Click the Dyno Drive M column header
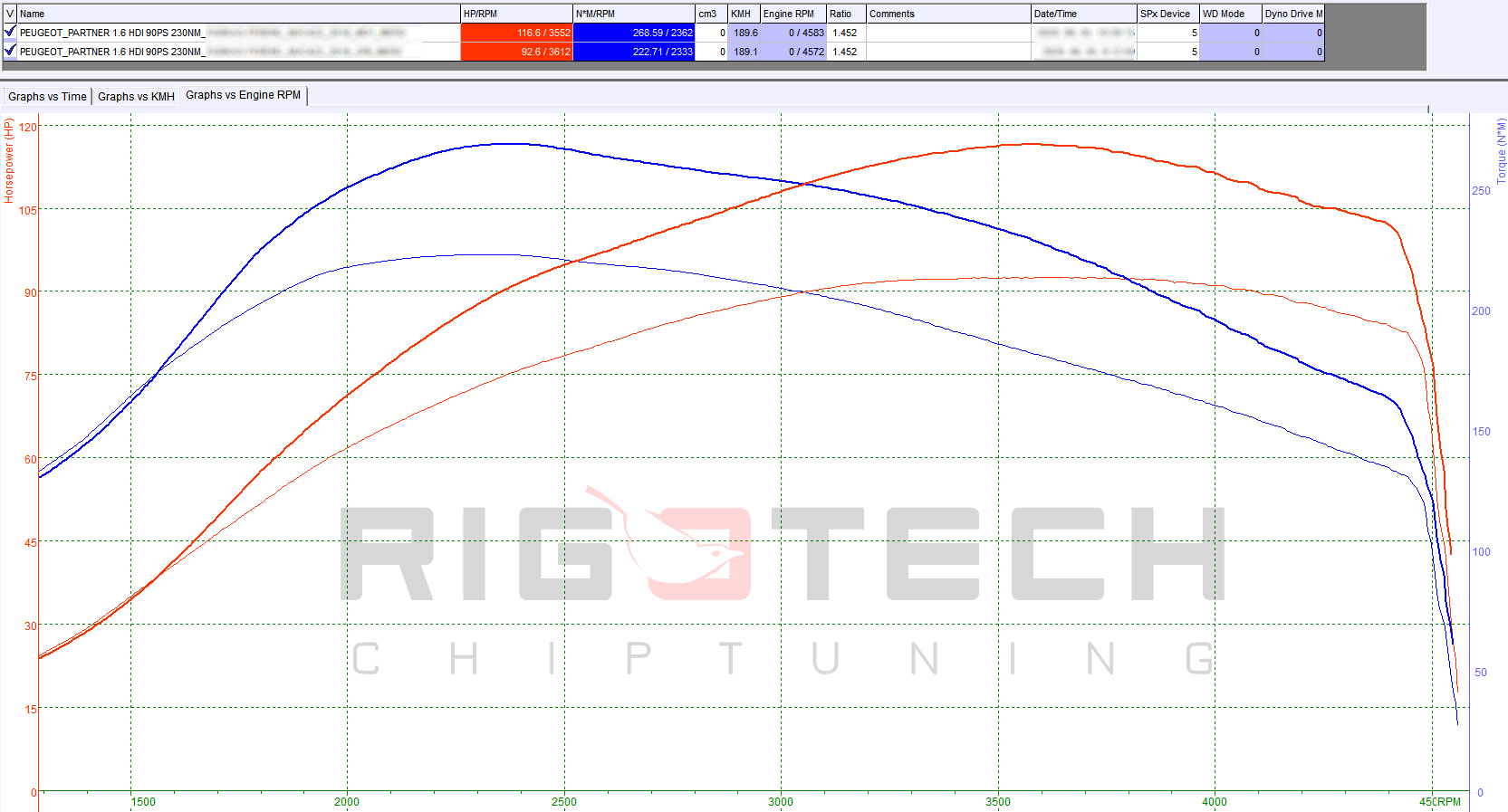 [x=1293, y=14]
